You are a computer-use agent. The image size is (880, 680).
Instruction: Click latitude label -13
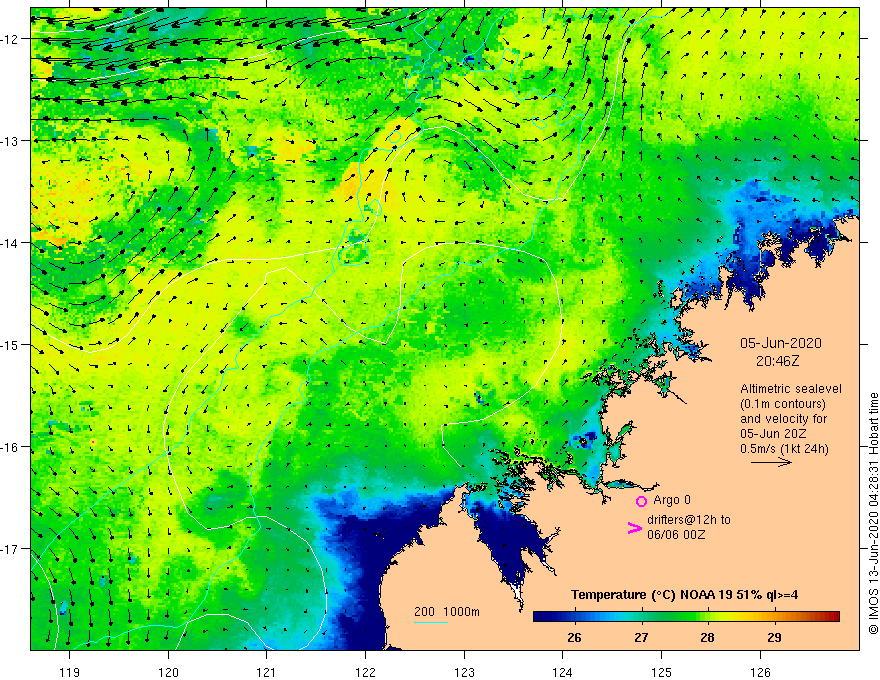click(x=11, y=141)
